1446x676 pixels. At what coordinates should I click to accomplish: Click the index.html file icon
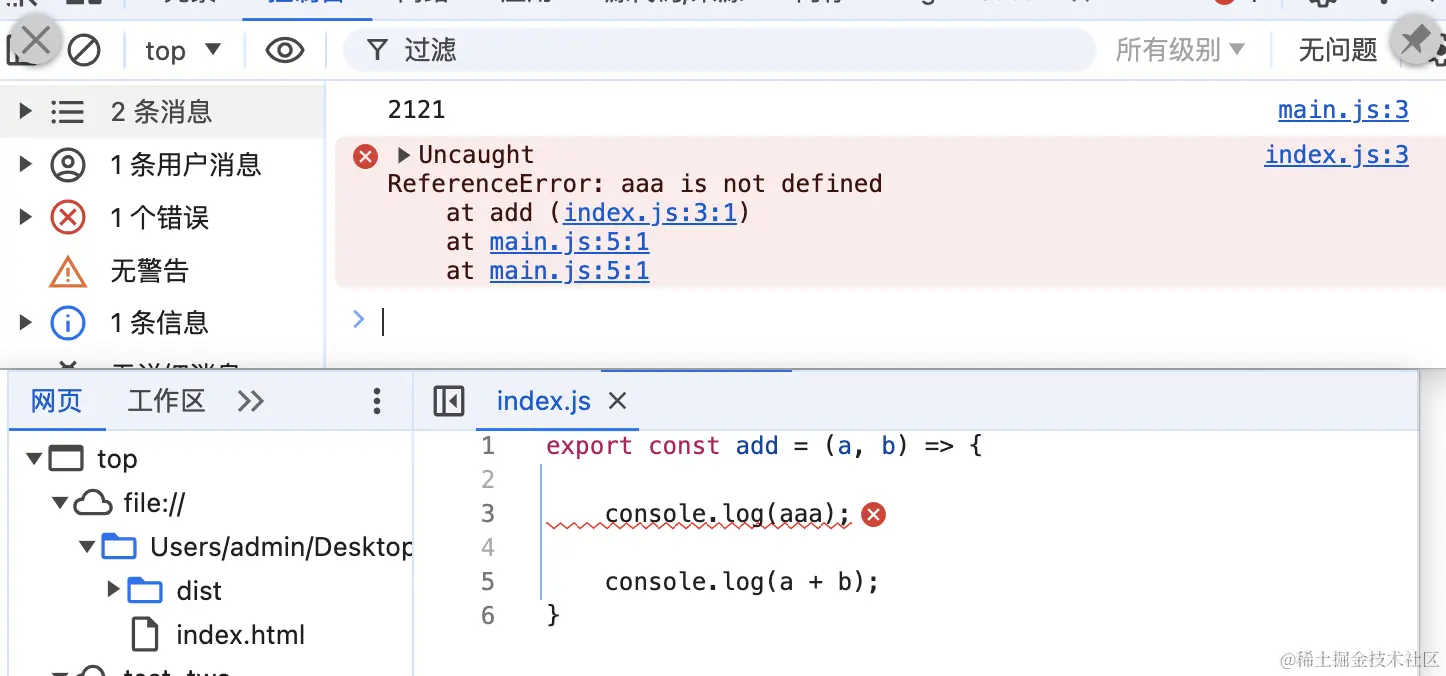pos(146,634)
